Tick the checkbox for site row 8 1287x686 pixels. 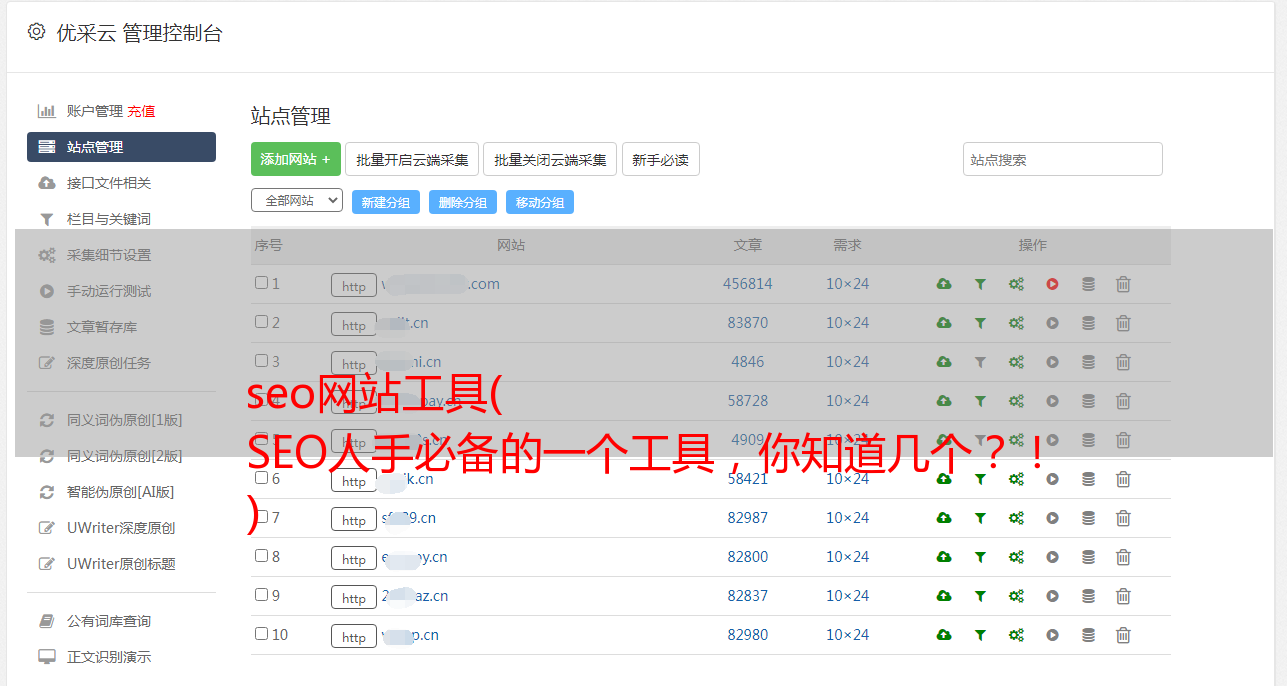point(261,556)
